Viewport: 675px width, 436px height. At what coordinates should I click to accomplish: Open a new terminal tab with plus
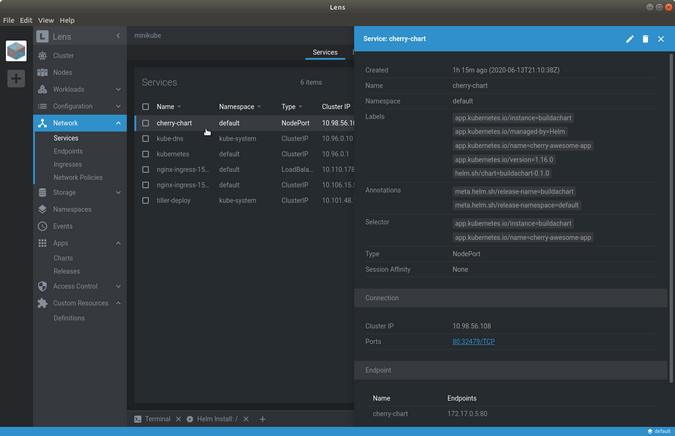(263, 419)
